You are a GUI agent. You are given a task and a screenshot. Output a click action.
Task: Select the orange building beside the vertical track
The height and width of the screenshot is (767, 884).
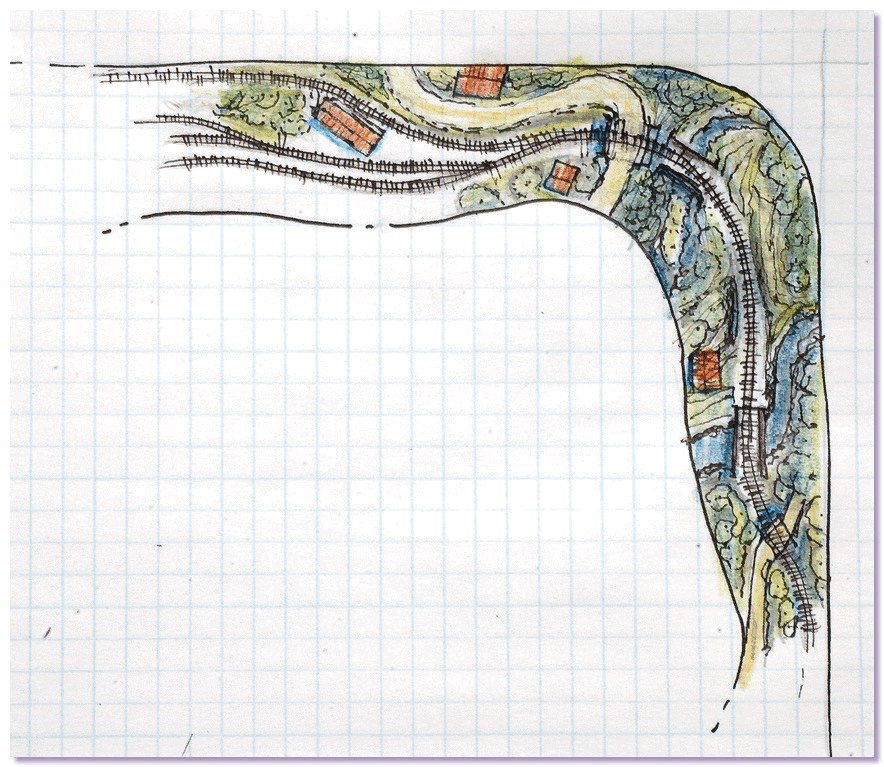click(x=706, y=370)
